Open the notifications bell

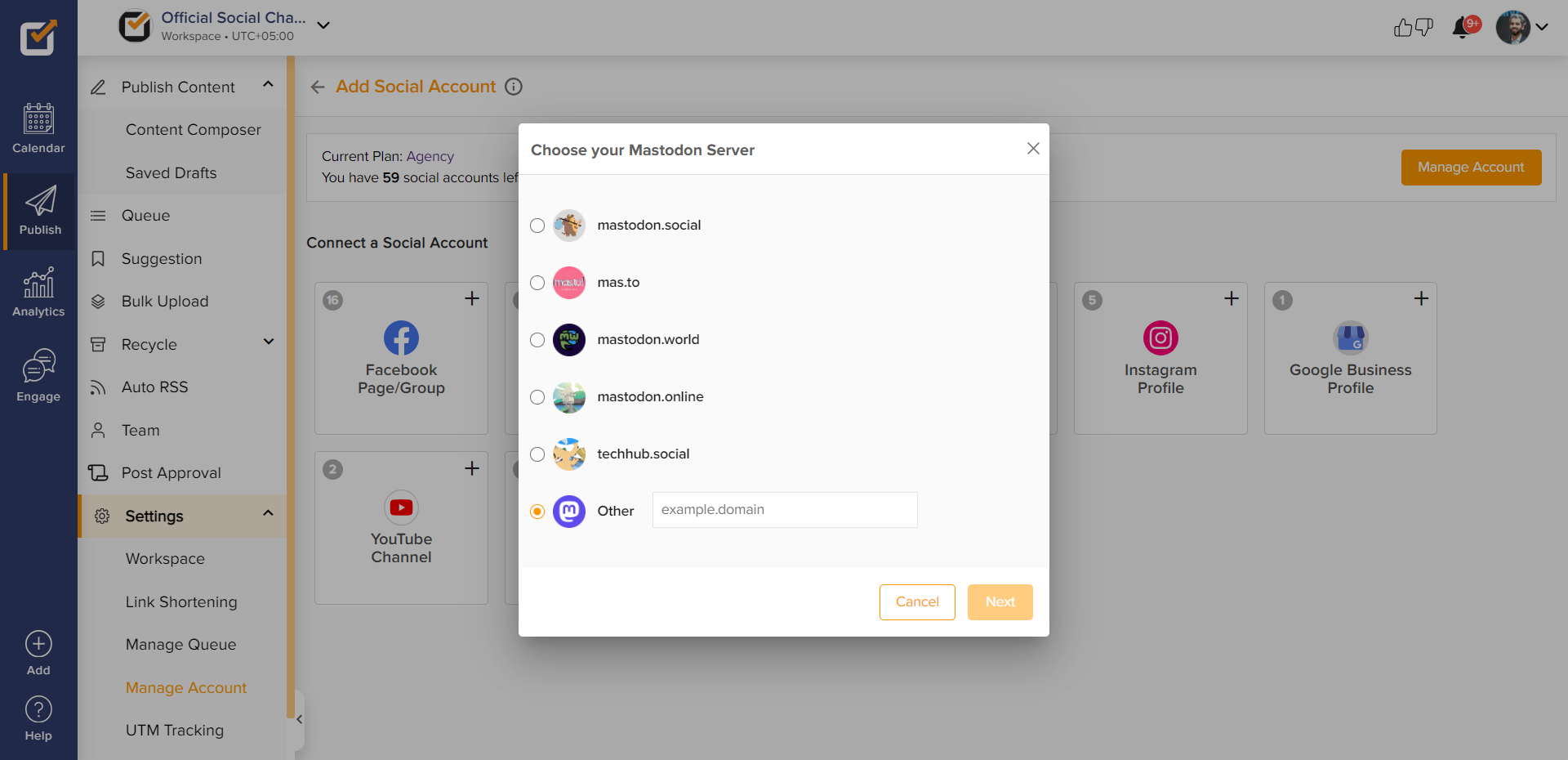click(1461, 28)
